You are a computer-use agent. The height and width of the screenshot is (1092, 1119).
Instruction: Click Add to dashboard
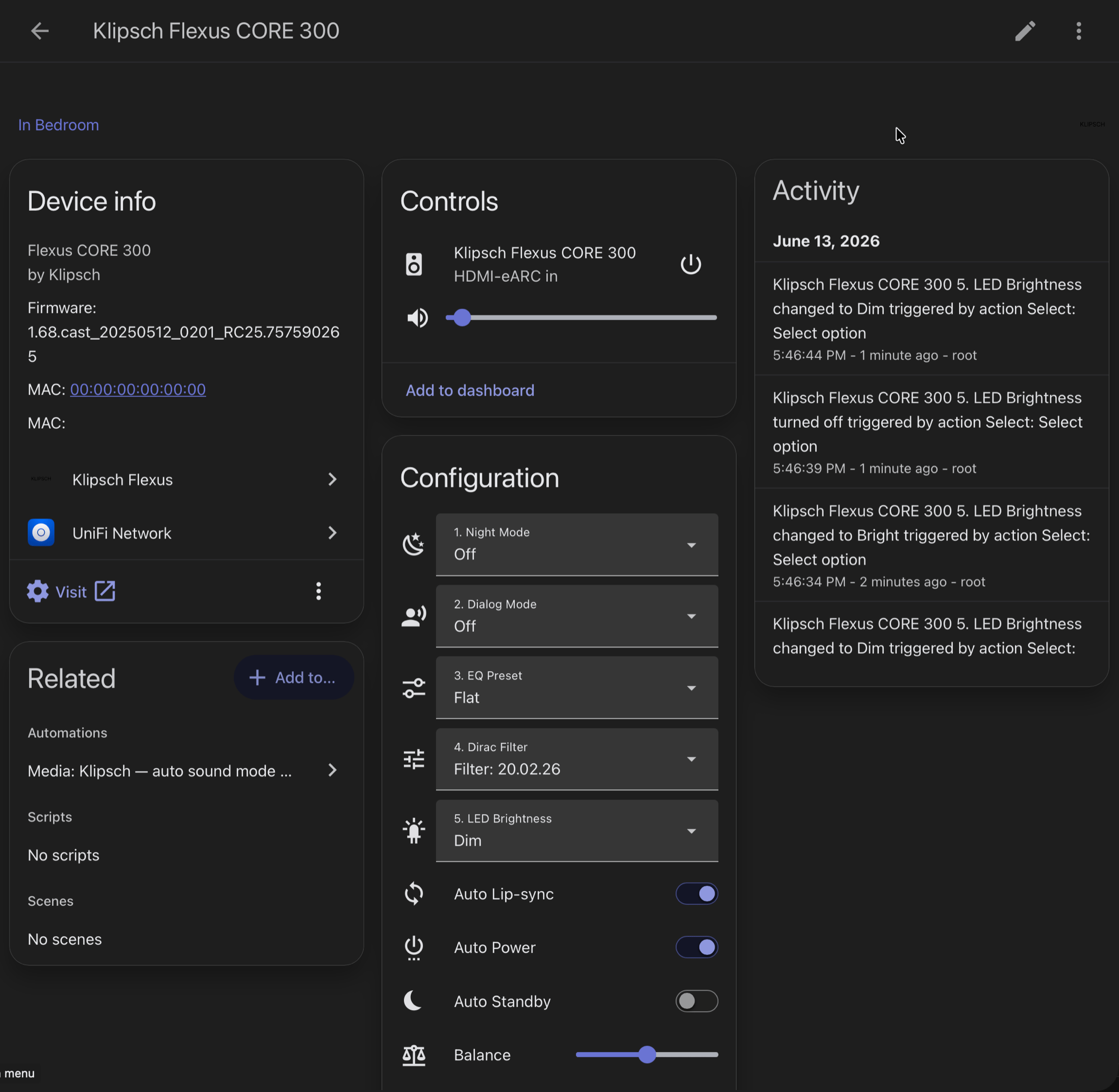[470, 390]
